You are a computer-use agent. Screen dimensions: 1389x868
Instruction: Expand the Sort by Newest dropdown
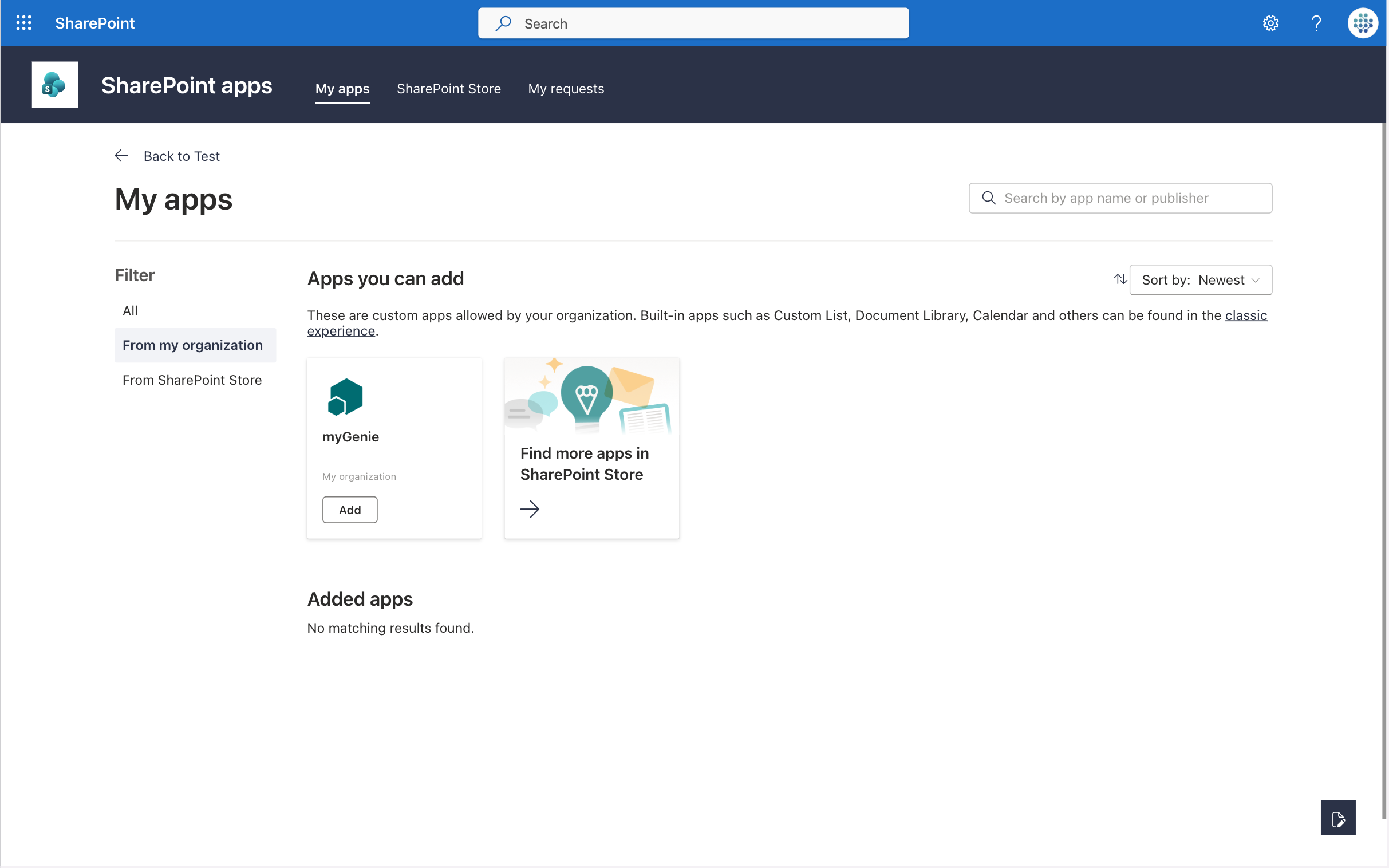click(1201, 279)
